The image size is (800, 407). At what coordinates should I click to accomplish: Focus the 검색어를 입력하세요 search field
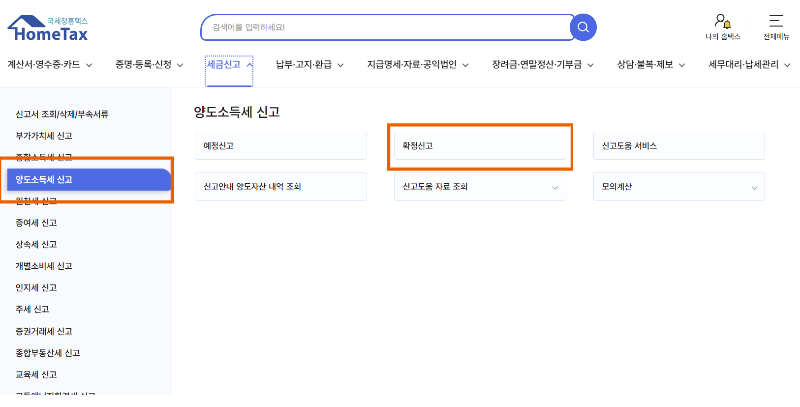[388, 28]
